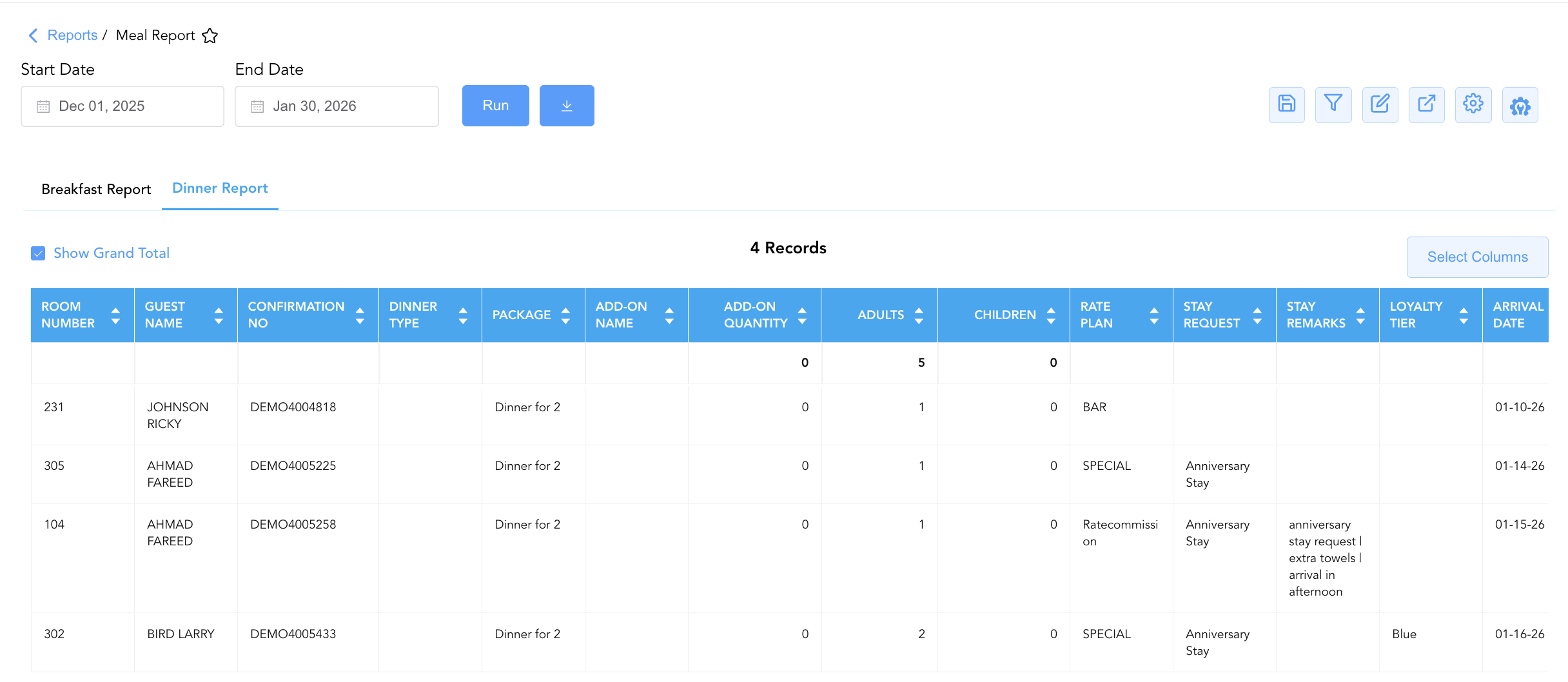Sort by Rate Plan column arrows
The image size is (1568, 682).
click(x=1154, y=315)
